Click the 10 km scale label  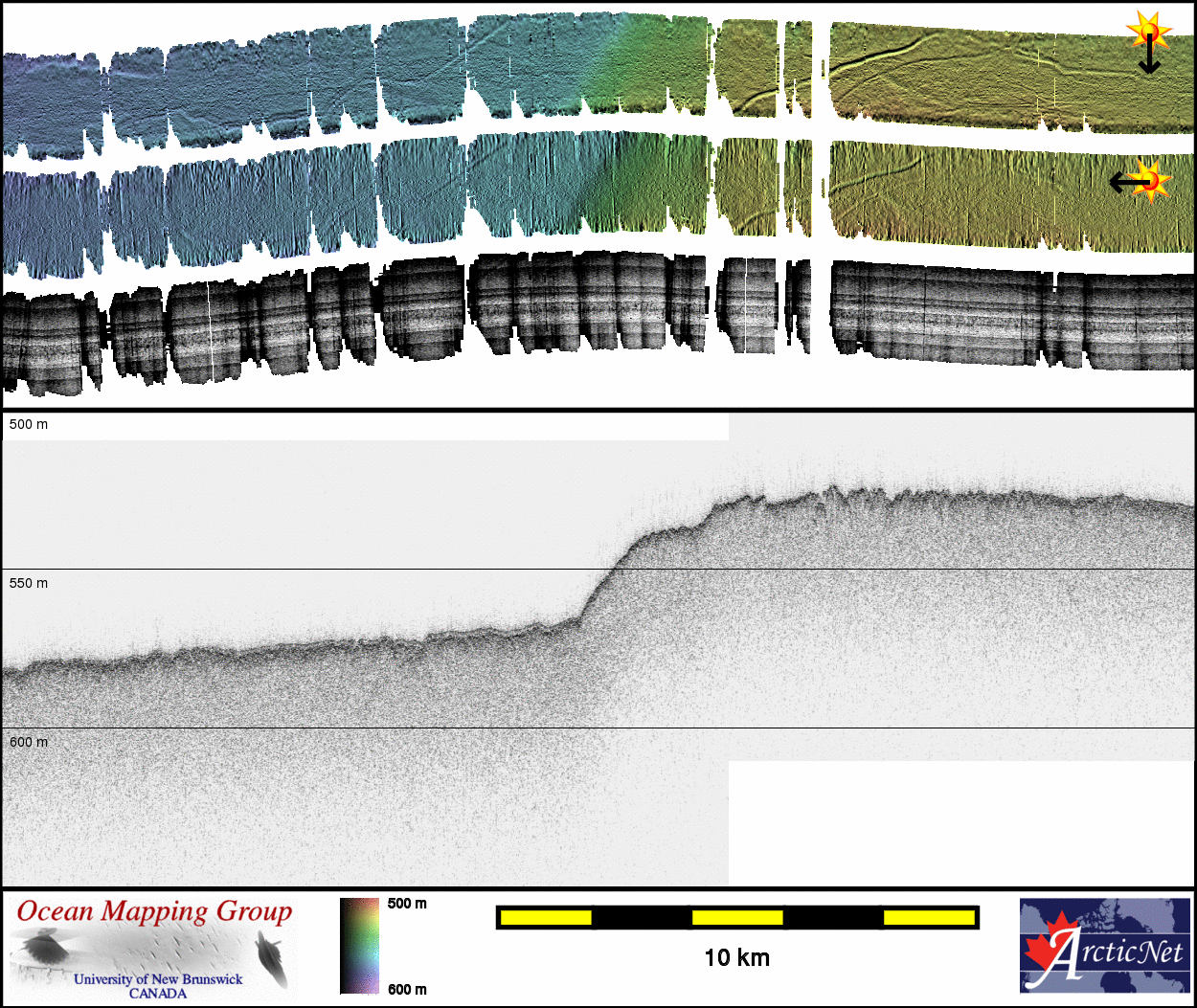click(736, 958)
